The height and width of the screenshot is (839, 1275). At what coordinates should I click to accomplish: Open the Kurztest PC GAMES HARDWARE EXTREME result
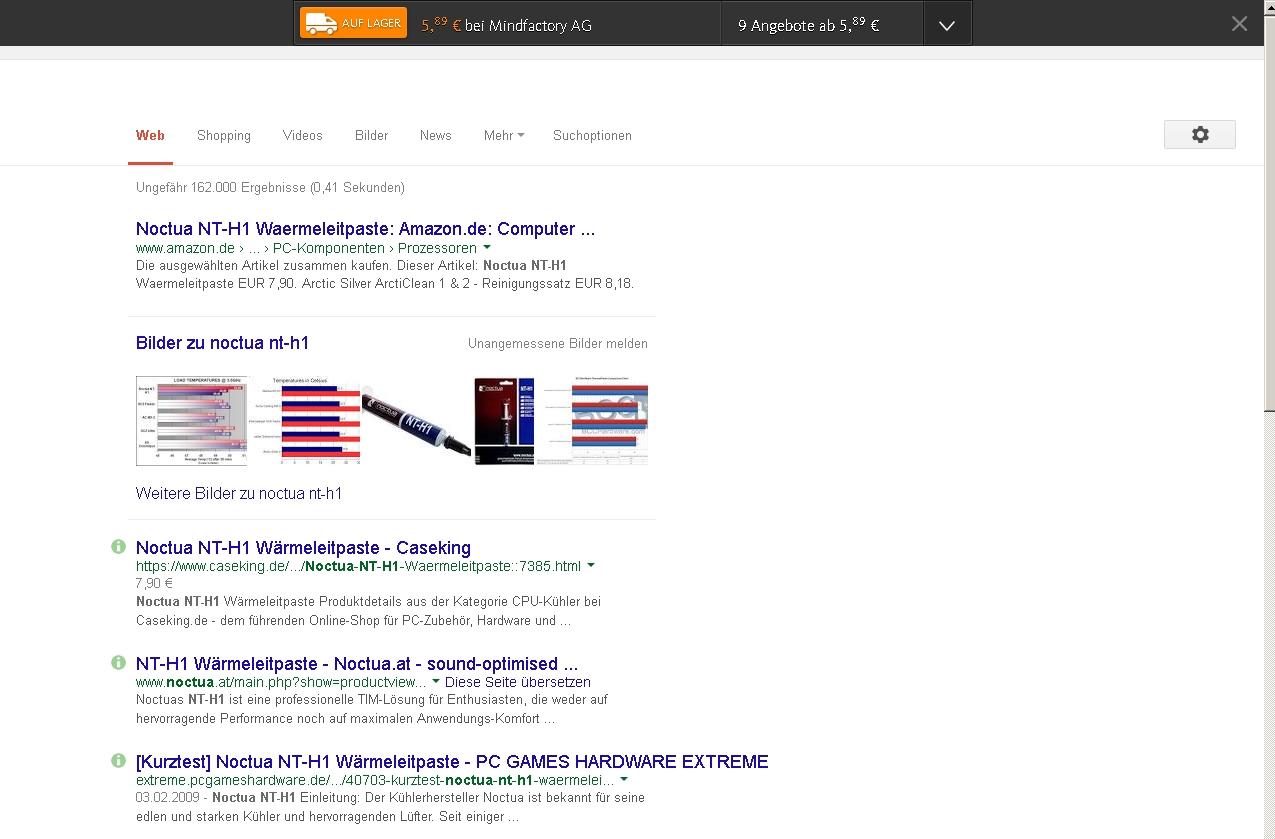pos(452,762)
